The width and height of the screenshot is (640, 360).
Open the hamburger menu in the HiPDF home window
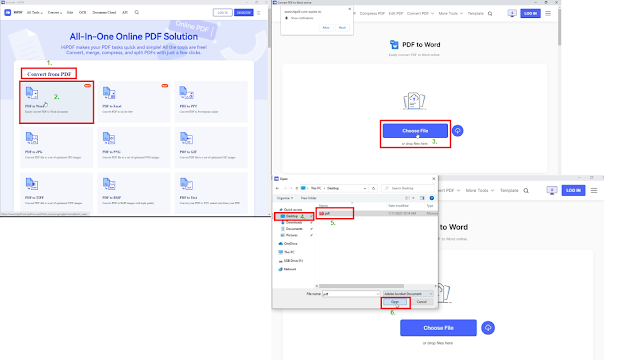point(258,13)
